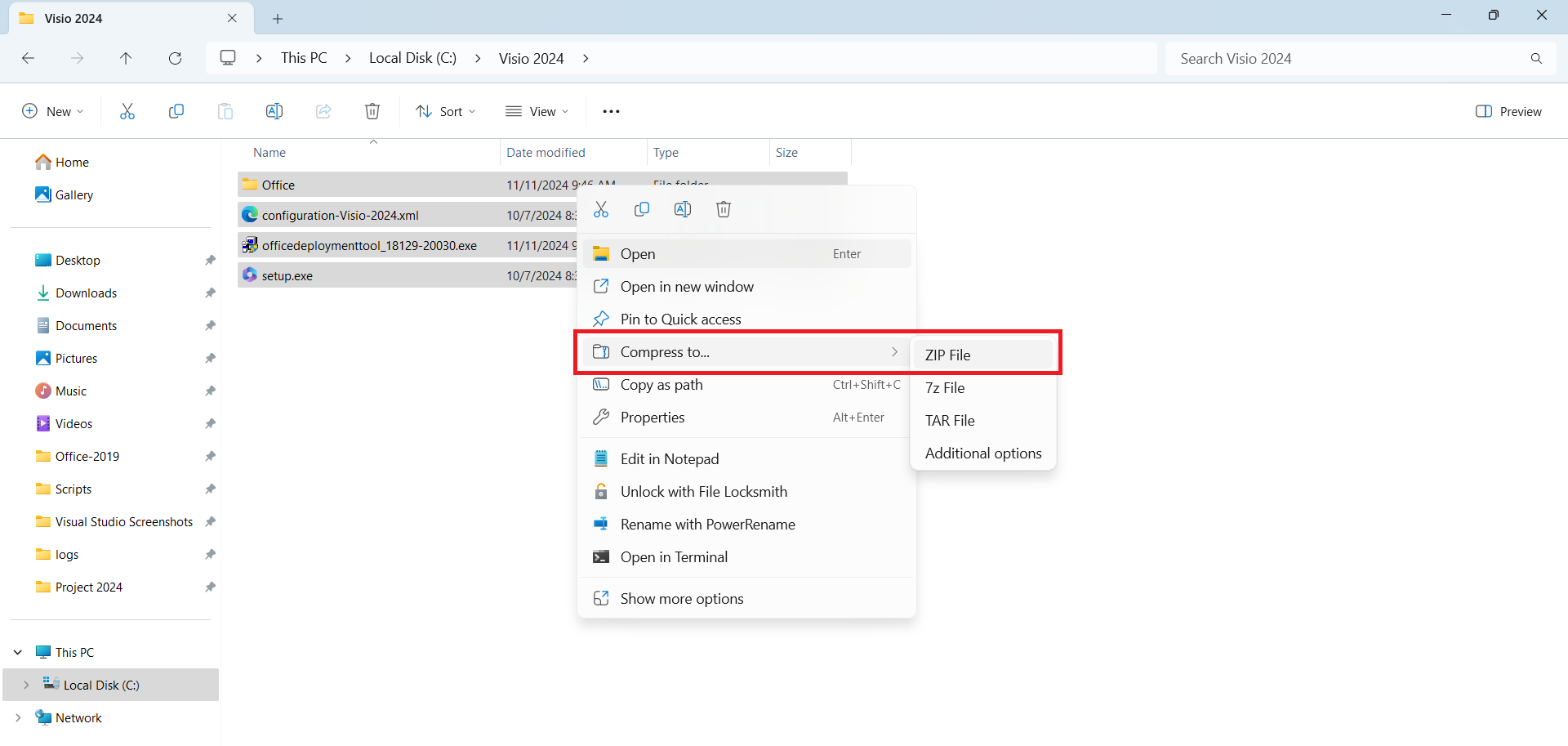Click the Cut icon in the toolbar
Image resolution: width=1568 pixels, height=746 pixels.
tap(127, 111)
